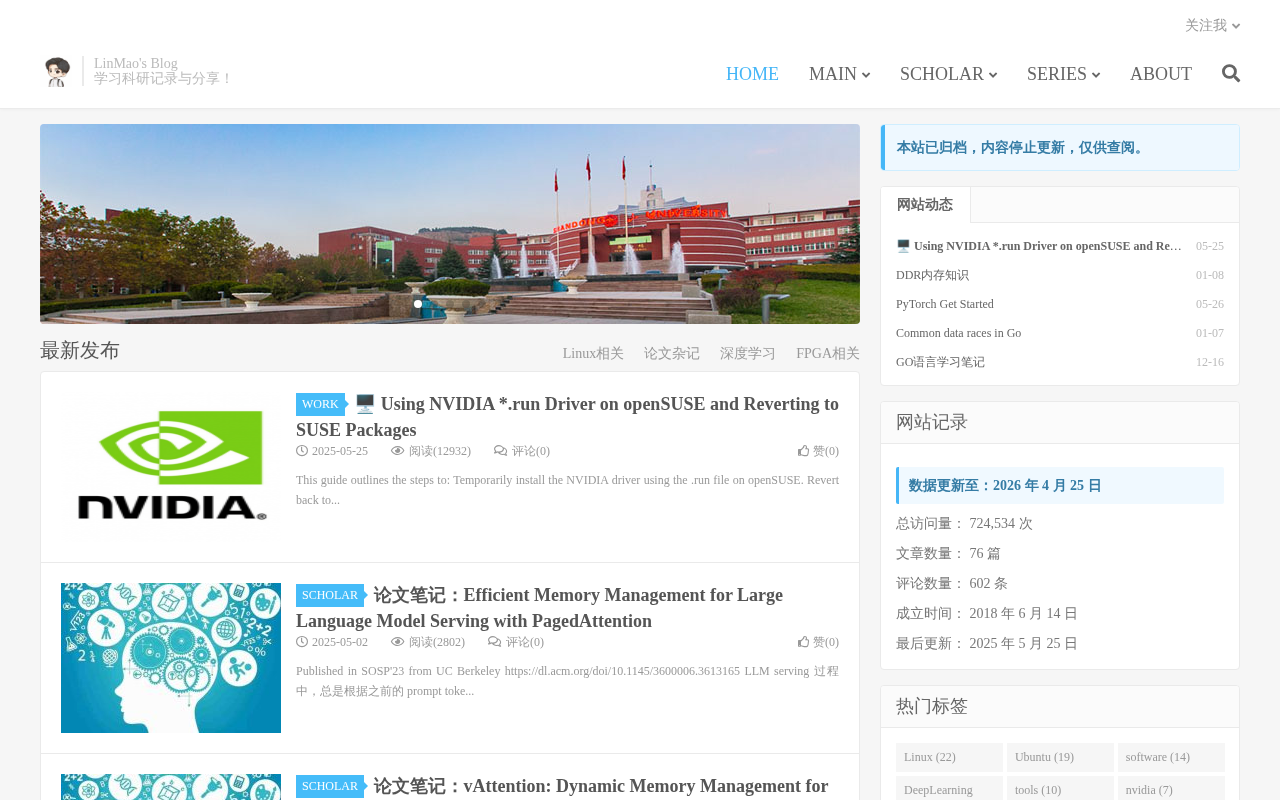Go to the HOME page

(752, 74)
